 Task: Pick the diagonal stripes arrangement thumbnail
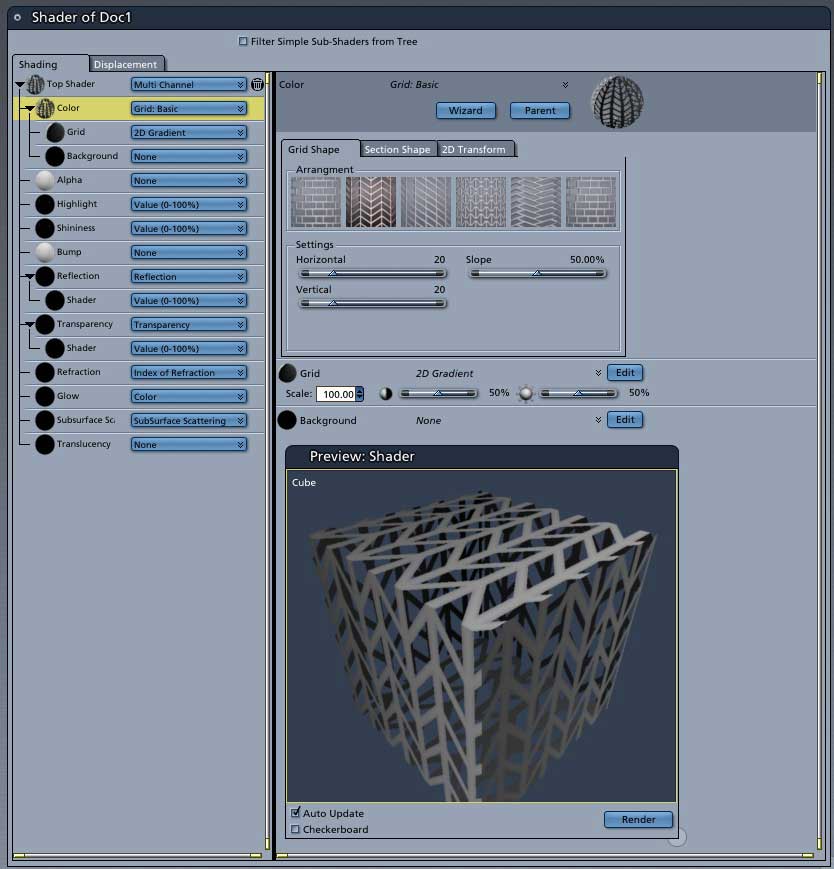pyautogui.click(x=426, y=202)
